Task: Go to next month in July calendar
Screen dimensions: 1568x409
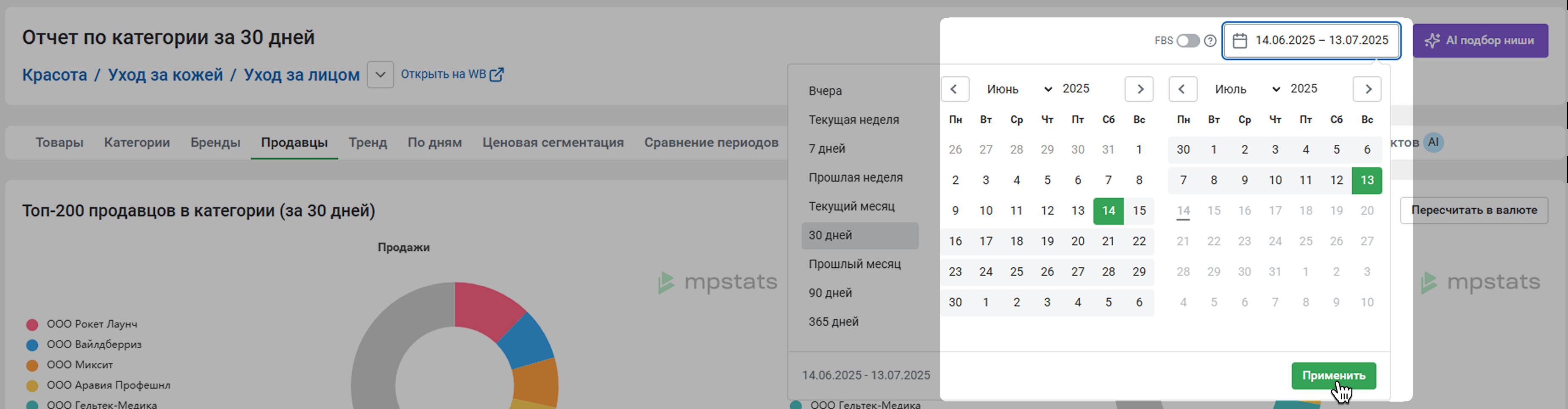Action: pyautogui.click(x=1367, y=89)
